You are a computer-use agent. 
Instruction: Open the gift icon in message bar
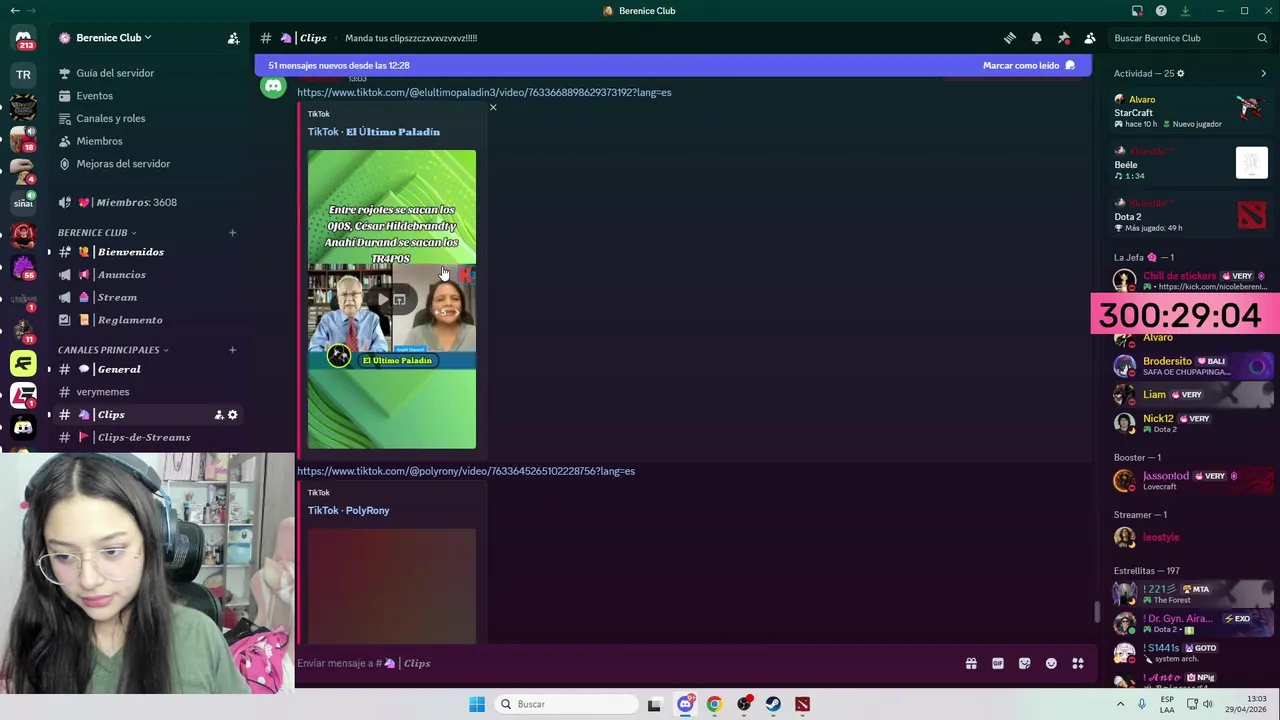[971, 663]
